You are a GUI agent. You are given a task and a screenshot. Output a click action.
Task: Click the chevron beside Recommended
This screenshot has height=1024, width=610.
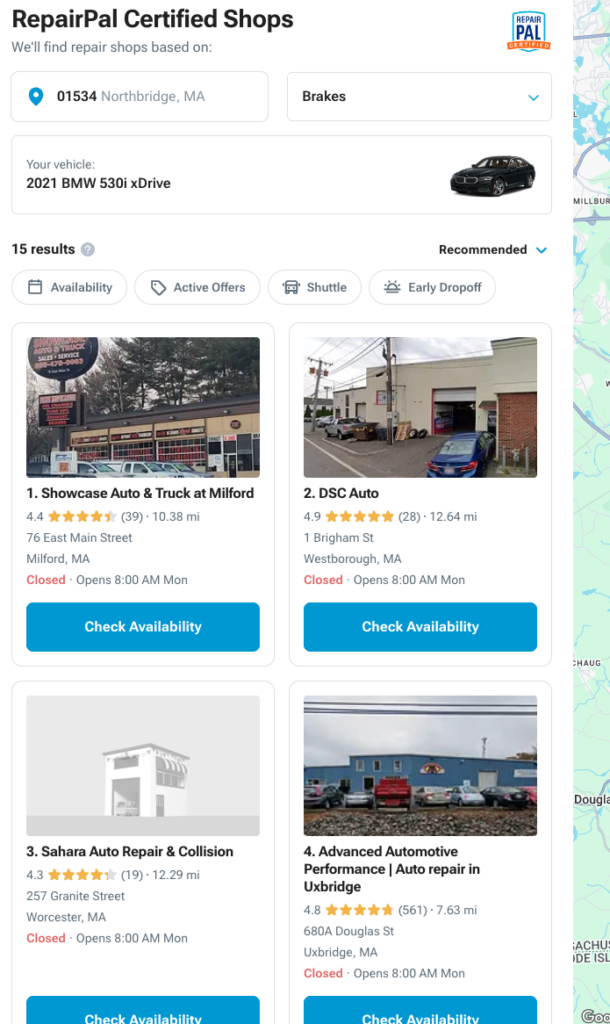point(541,250)
